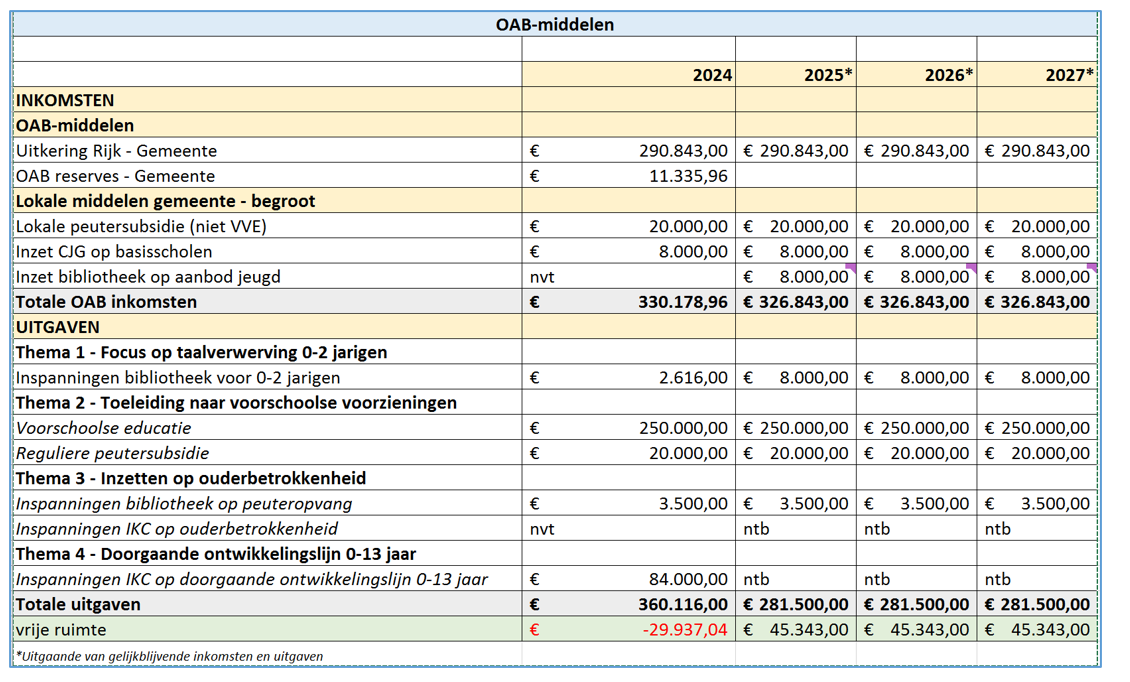1130x682 pixels.
Task: Select the Thema 3 ouderbetrokkenheid heading
Action: click(x=190, y=478)
